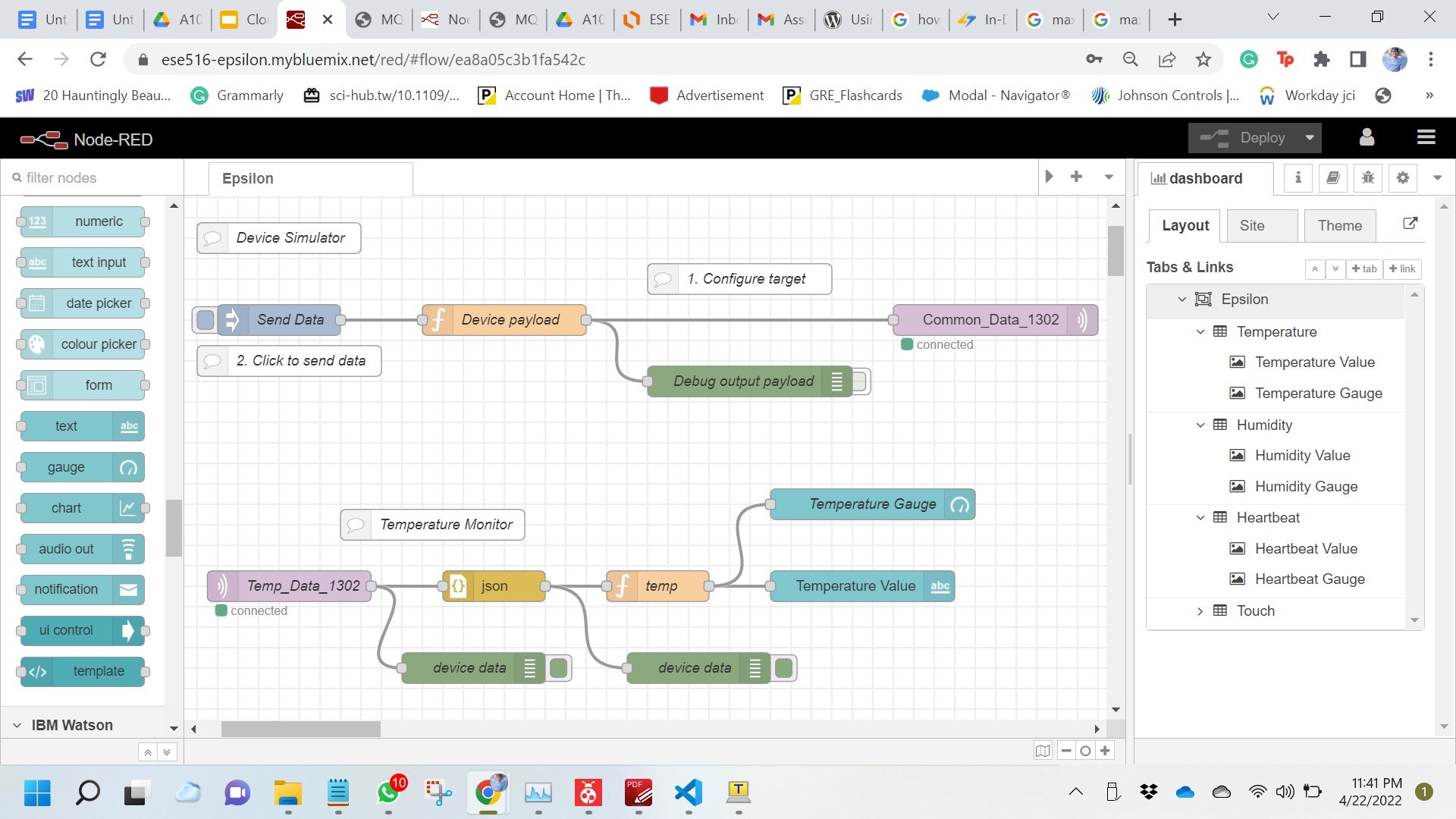Trigger the Send Data inject button
Image resolution: width=1456 pixels, height=819 pixels.
(x=205, y=320)
